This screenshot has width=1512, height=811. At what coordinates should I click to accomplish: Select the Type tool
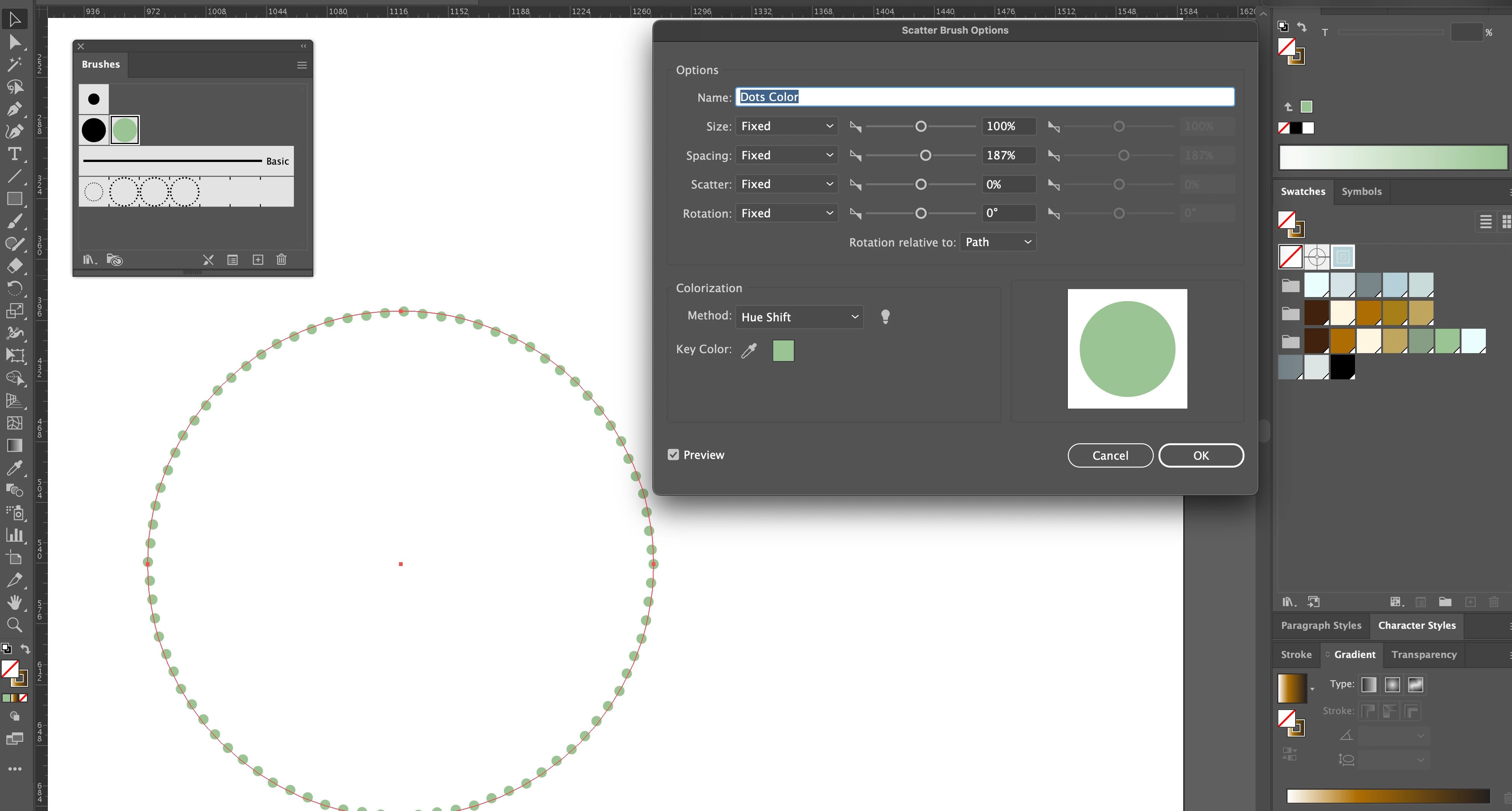(x=15, y=154)
